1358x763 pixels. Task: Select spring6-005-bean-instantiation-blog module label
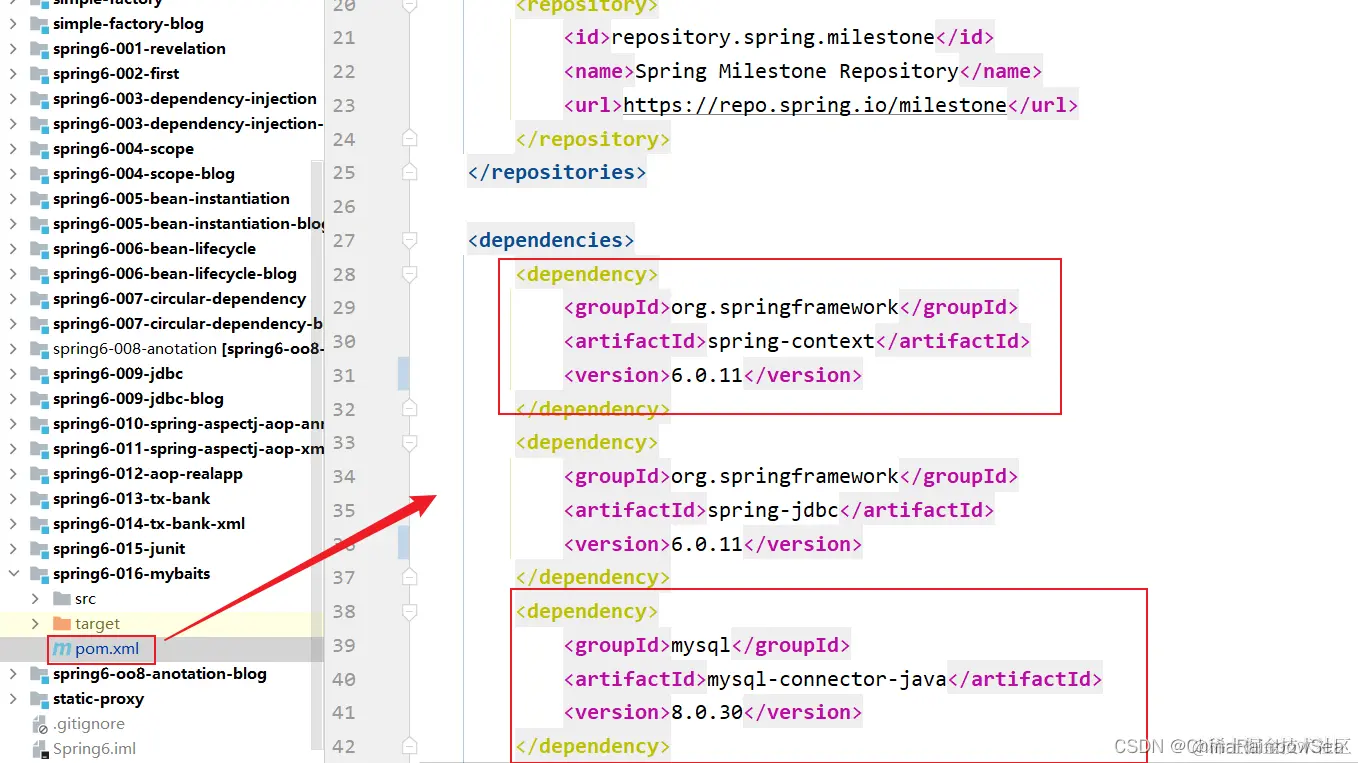(x=189, y=223)
